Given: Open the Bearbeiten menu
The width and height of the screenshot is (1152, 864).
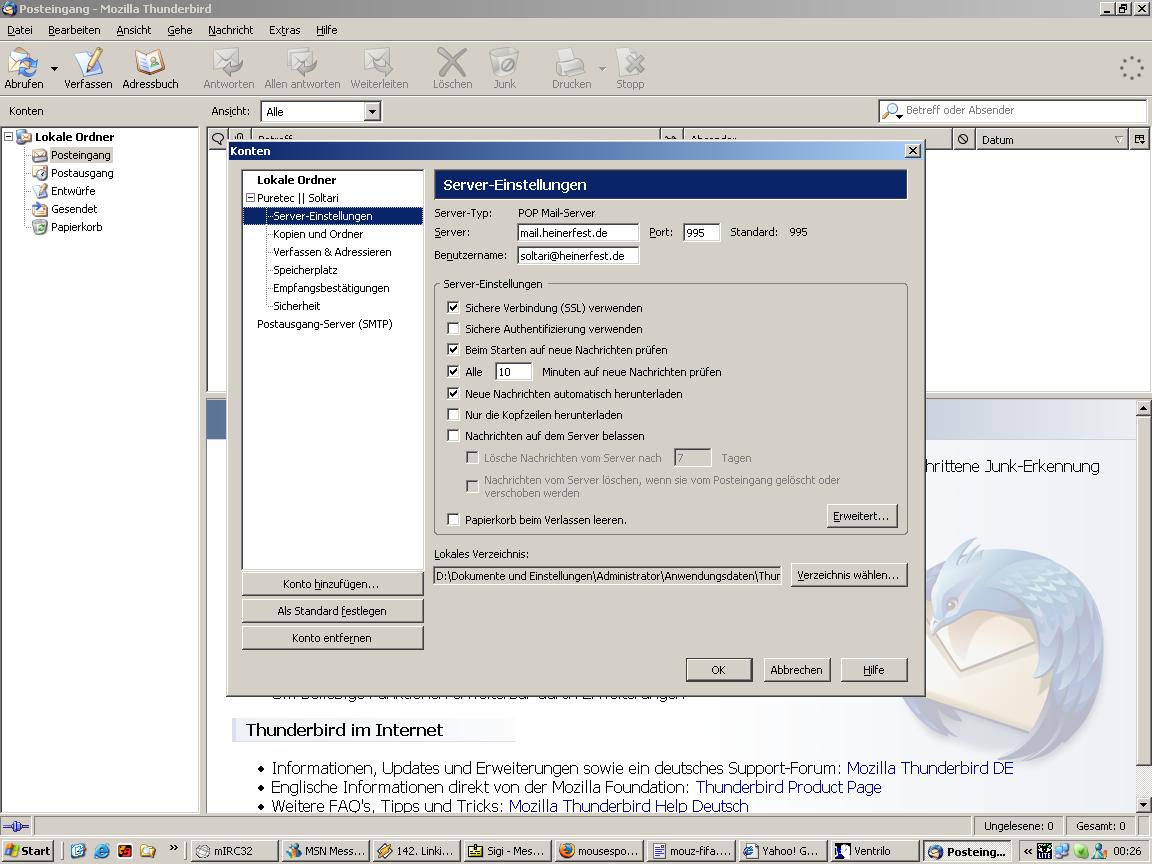Looking at the screenshot, I should (x=74, y=30).
